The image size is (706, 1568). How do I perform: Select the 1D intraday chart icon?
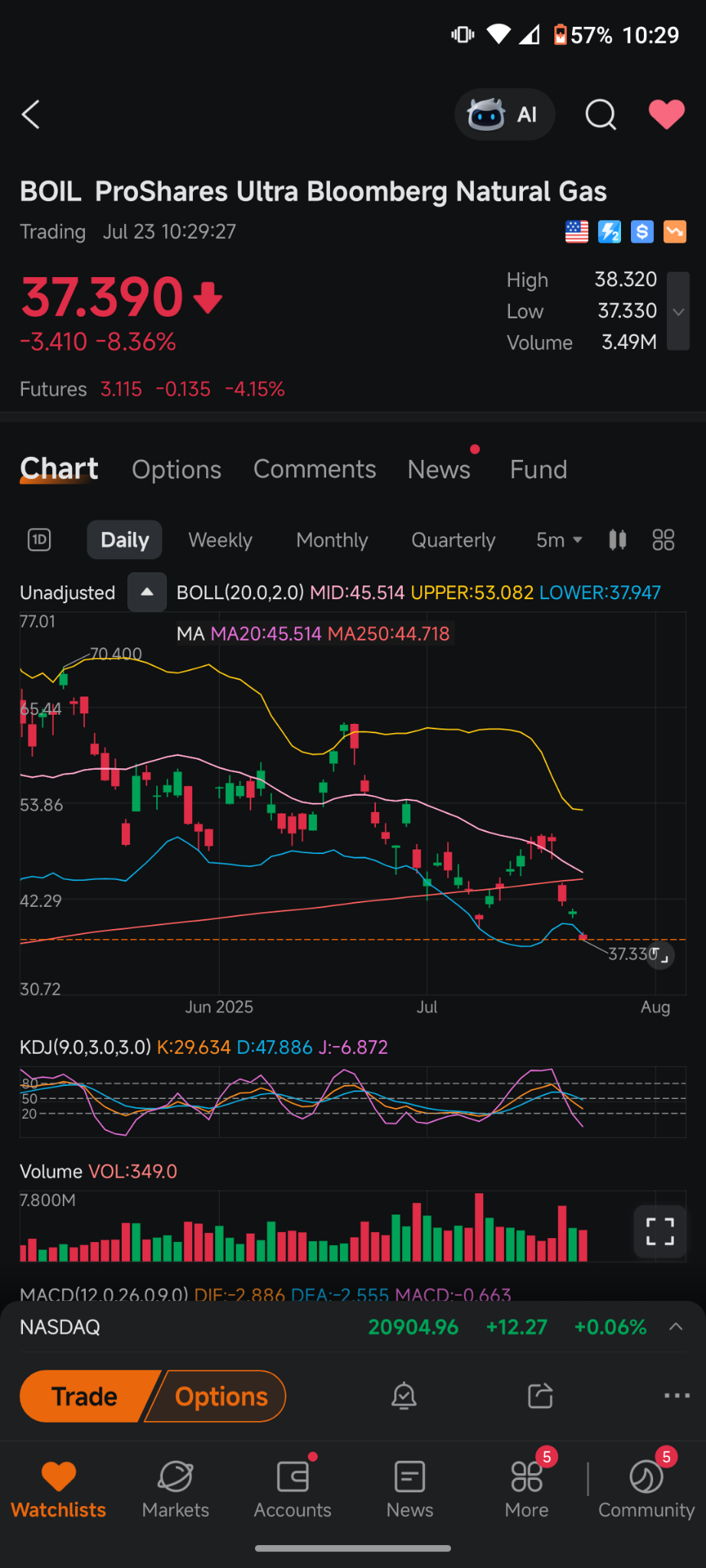(39, 540)
